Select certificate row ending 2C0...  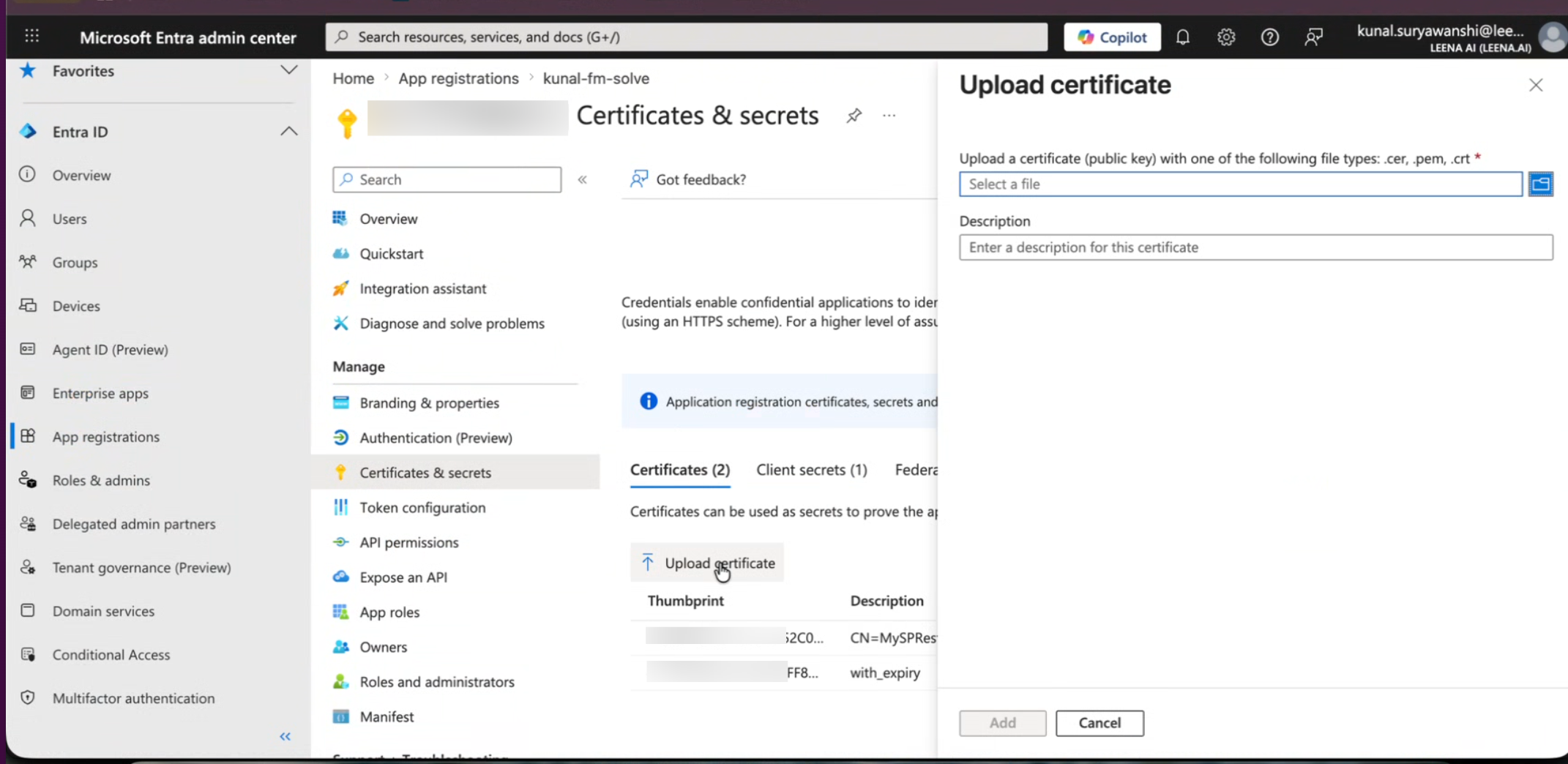coord(783,637)
